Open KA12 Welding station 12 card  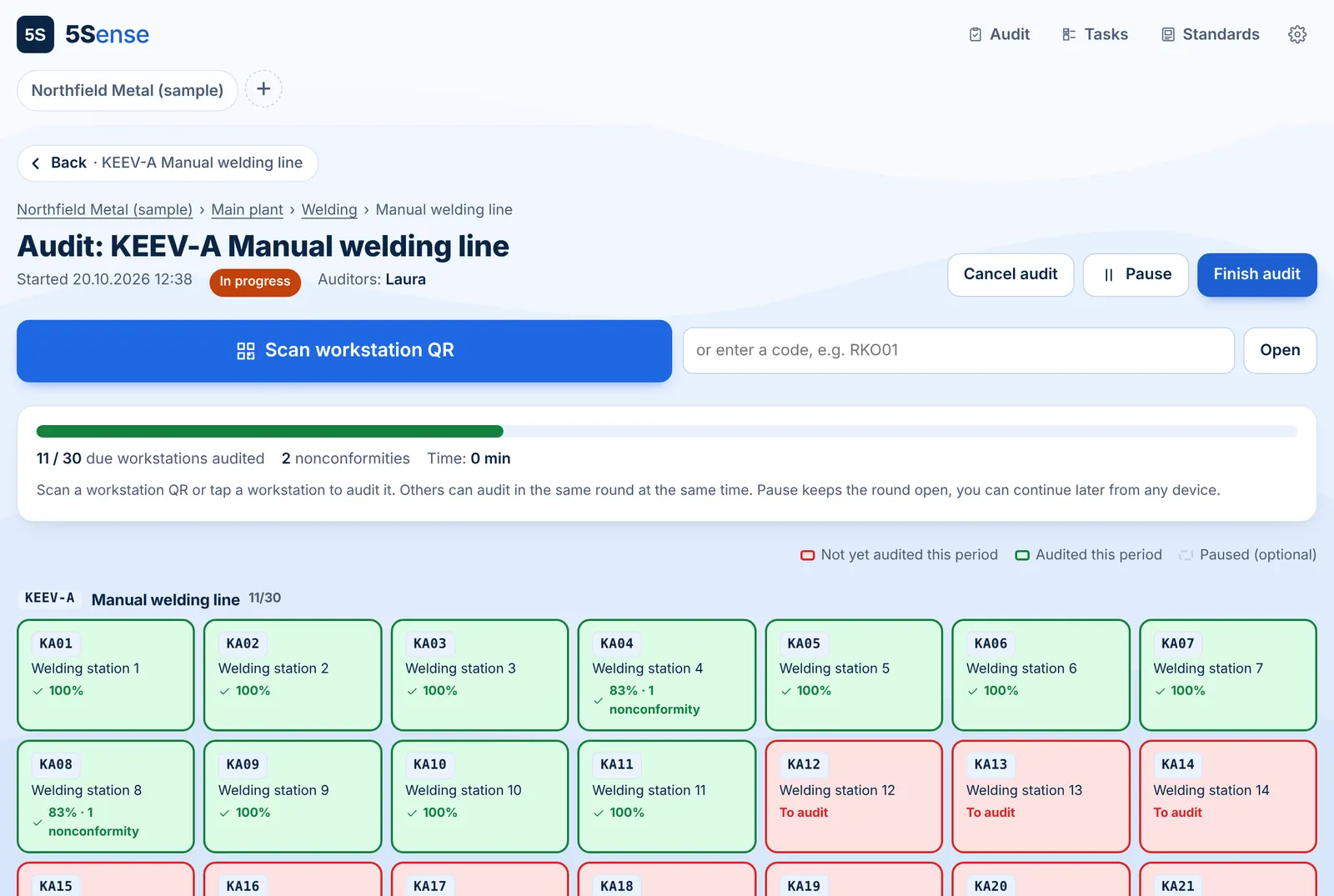(x=854, y=796)
